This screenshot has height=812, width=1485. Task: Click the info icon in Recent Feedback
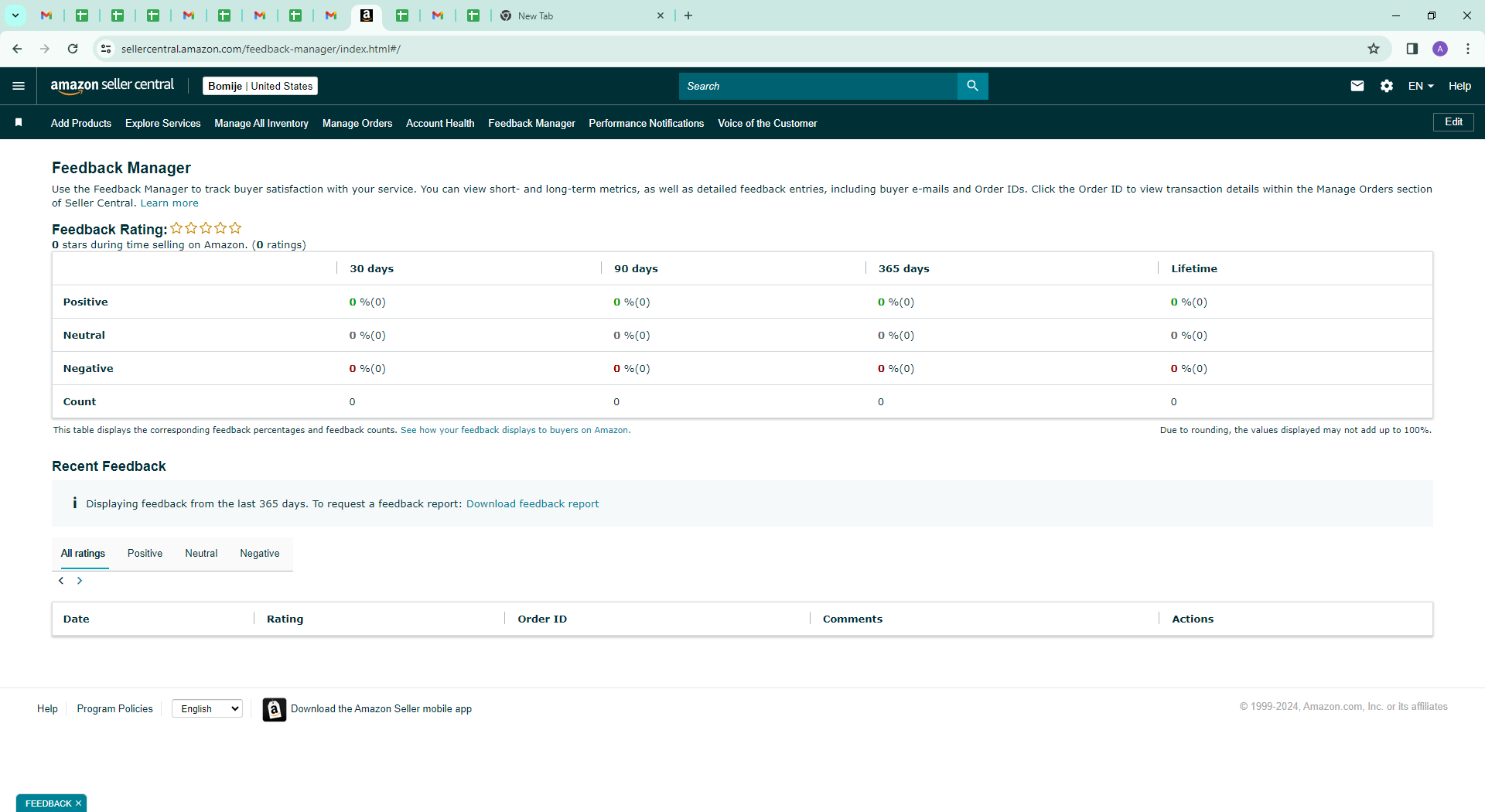pos(75,503)
